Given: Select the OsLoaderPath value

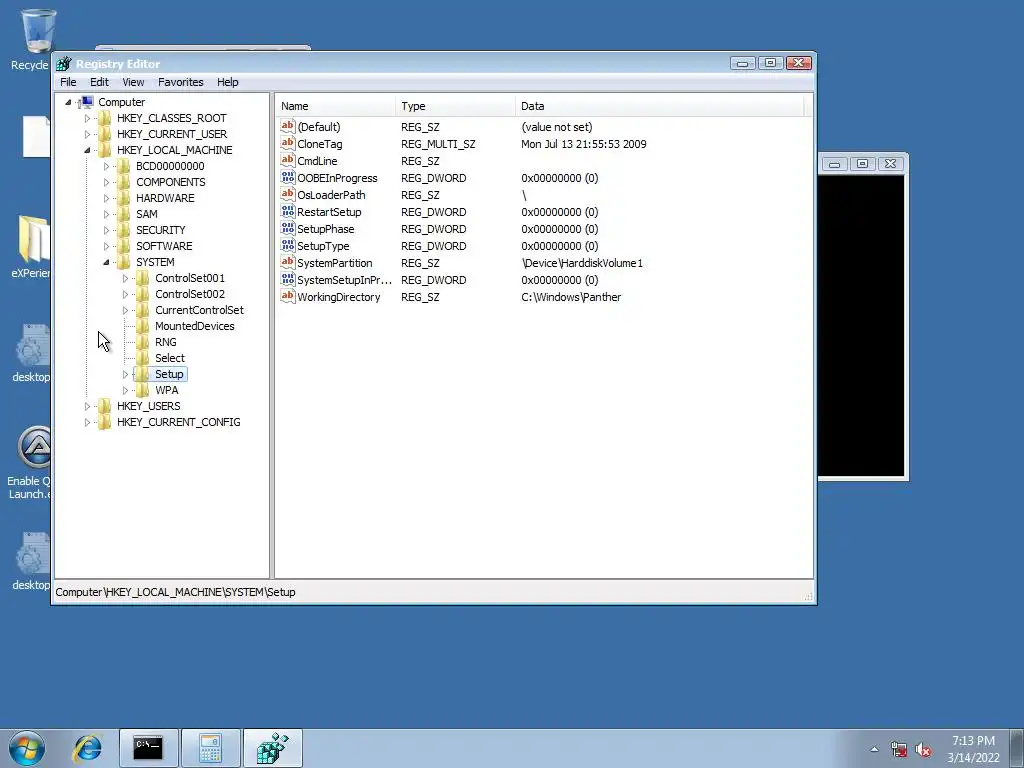Looking at the screenshot, I should point(331,195).
